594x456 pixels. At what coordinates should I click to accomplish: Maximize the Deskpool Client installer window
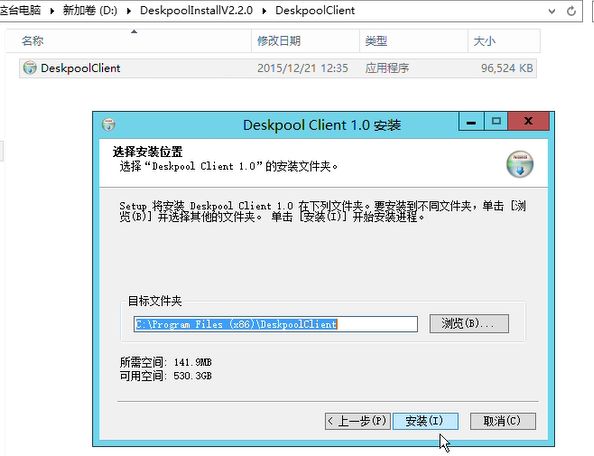pyautogui.click(x=496, y=122)
